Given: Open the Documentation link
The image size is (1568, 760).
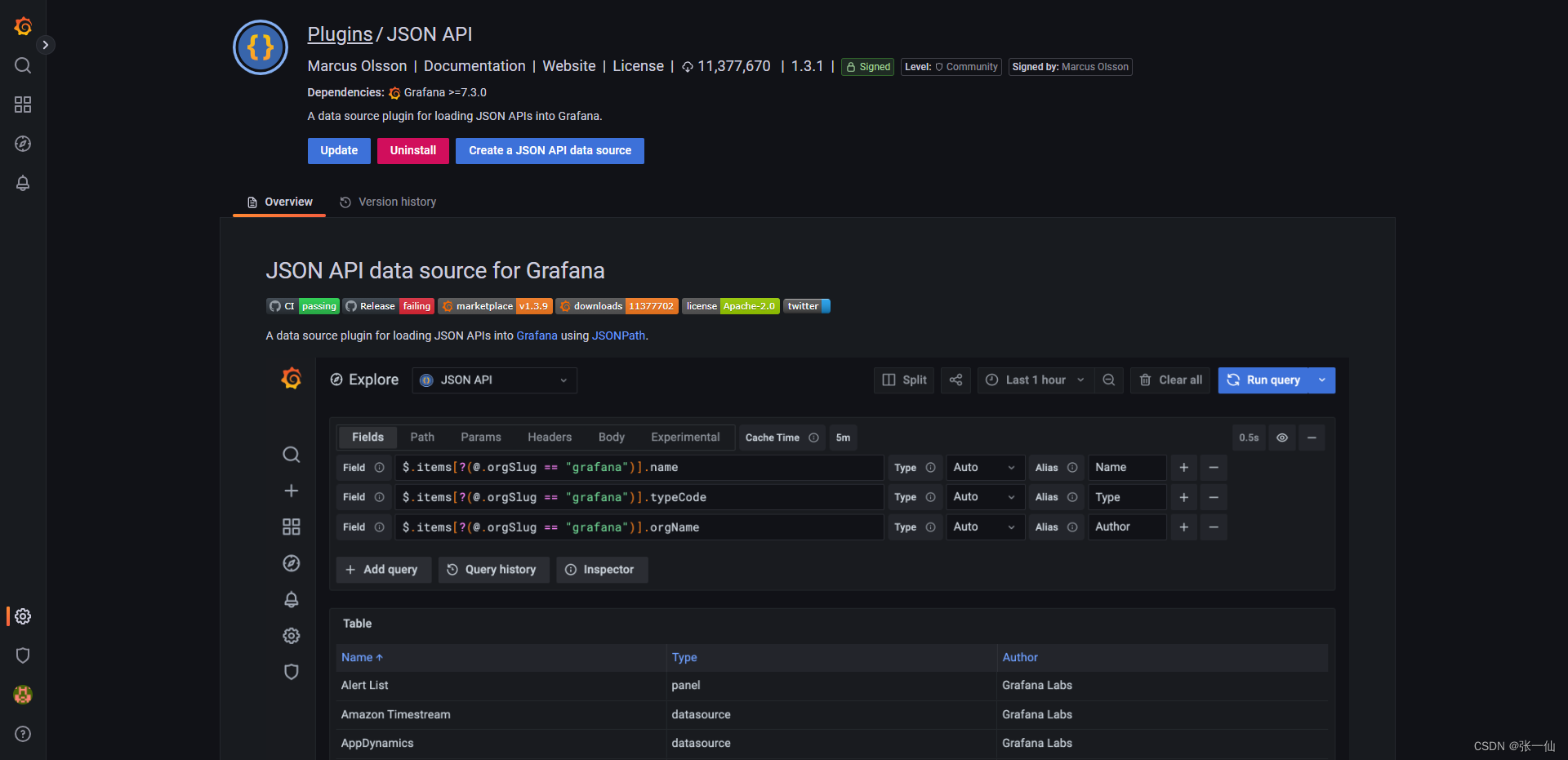Looking at the screenshot, I should tap(474, 66).
